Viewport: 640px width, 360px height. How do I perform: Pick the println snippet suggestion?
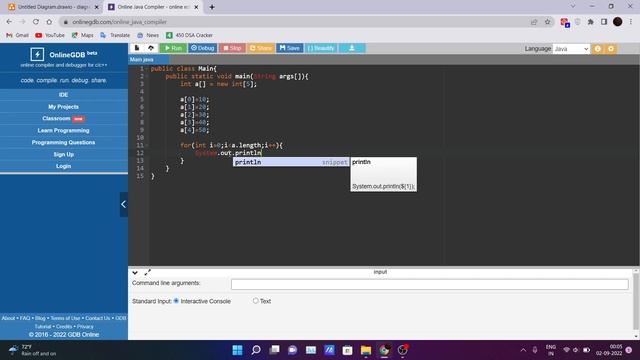[291, 162]
